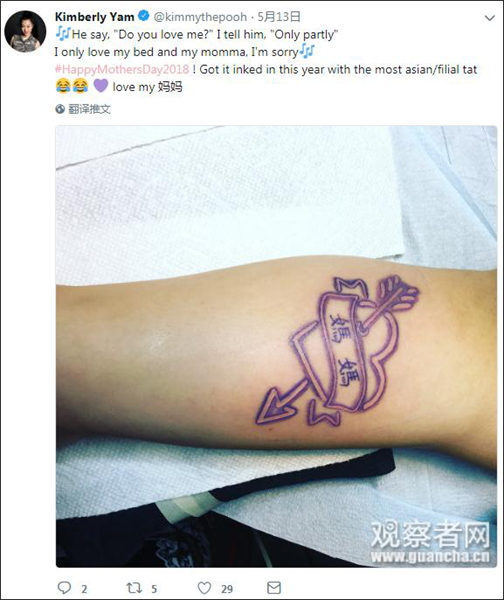Open the @kimmythepooh handle link
This screenshot has width=504, height=600.
click(x=200, y=17)
